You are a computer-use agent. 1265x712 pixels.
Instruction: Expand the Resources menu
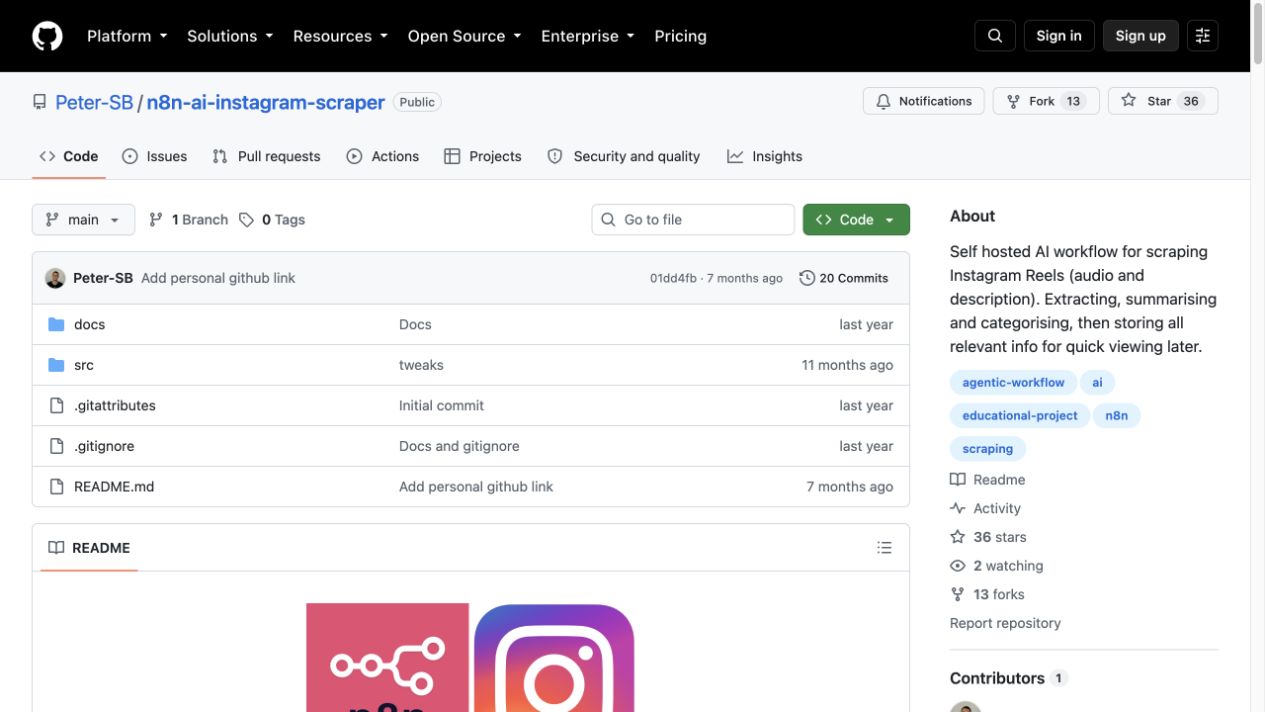coord(340,36)
